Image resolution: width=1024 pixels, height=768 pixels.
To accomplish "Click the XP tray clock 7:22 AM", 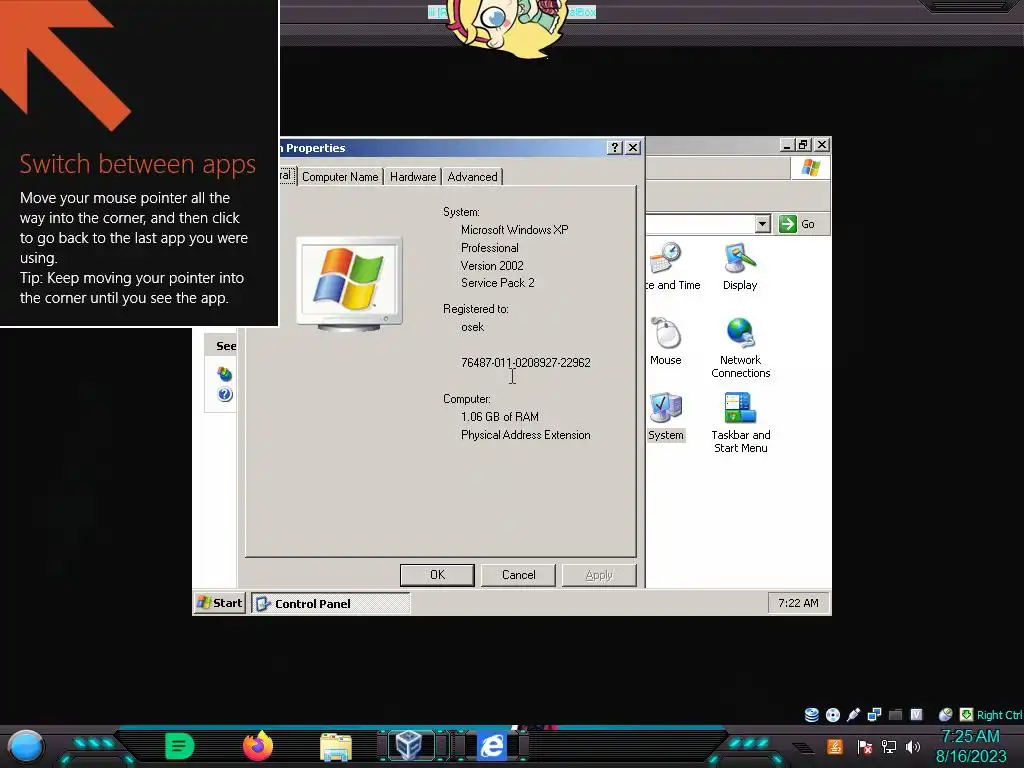I will (x=798, y=603).
